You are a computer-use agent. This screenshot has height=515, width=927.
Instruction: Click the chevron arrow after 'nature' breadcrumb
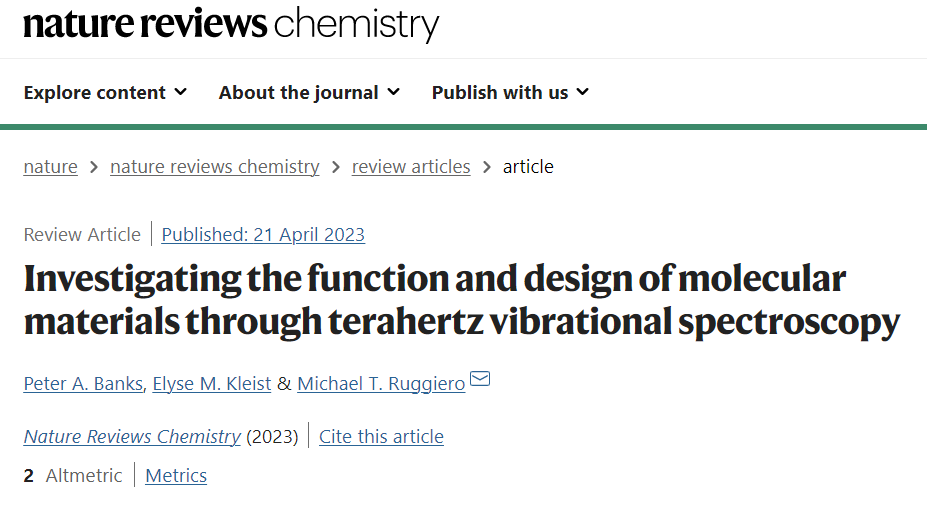coord(94,167)
